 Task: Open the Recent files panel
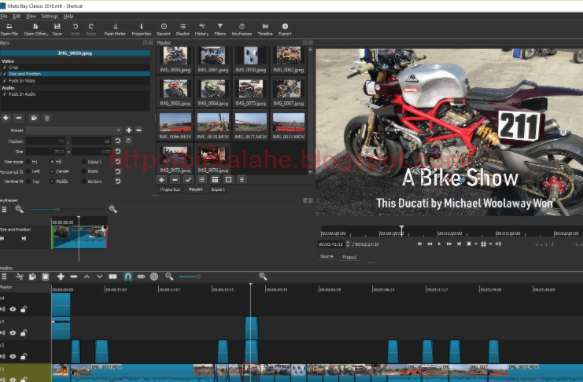164,29
